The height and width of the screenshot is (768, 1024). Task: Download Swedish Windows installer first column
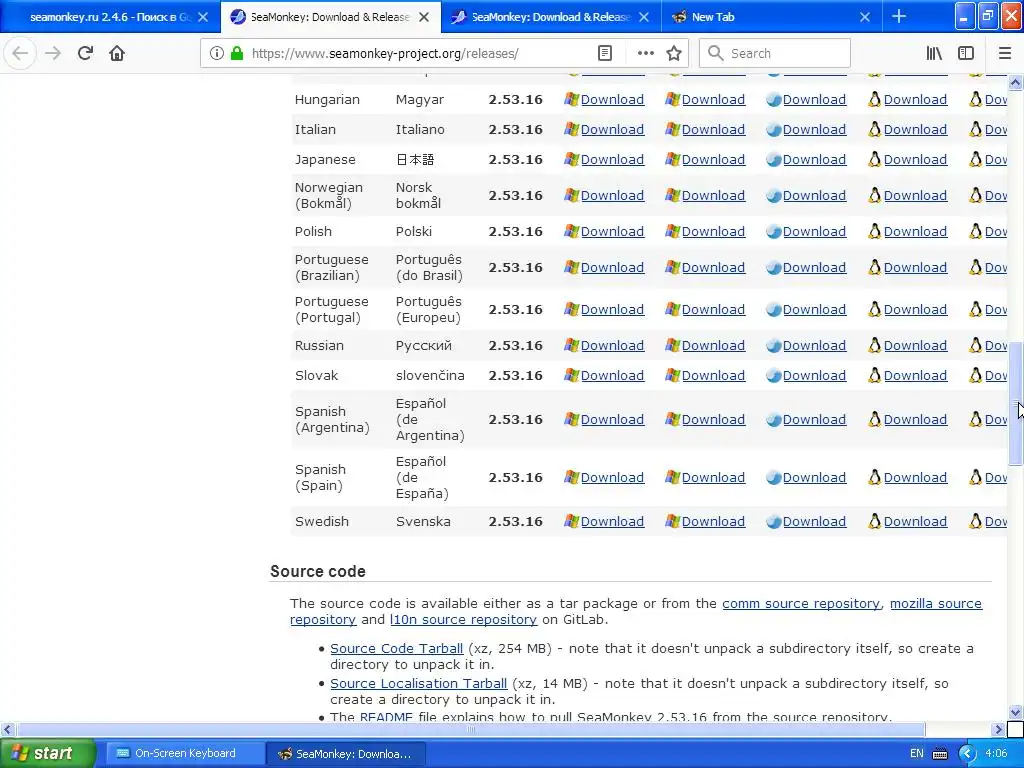(x=612, y=521)
